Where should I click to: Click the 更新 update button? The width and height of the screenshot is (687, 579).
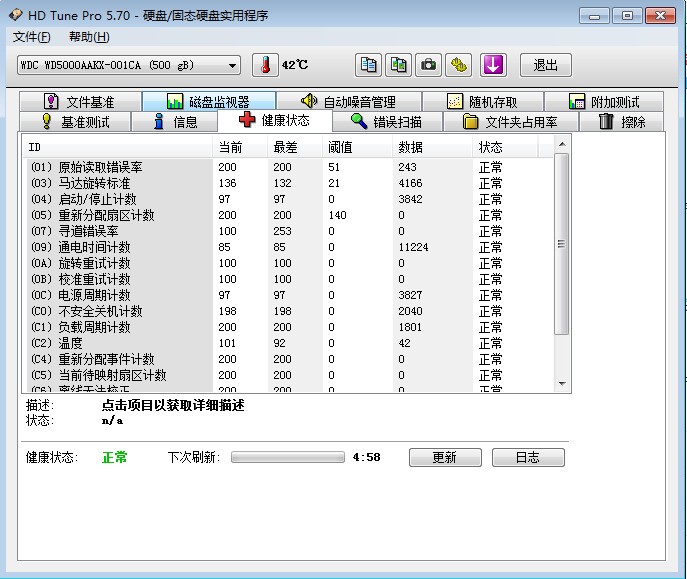[x=445, y=457]
